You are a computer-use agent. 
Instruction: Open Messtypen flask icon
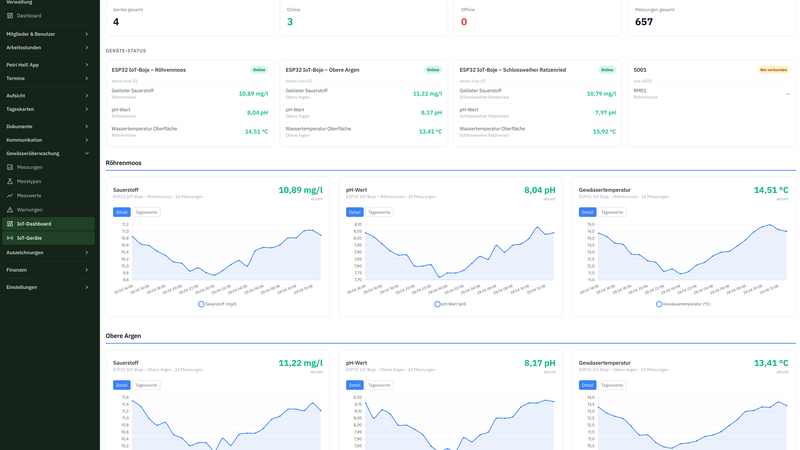click(x=10, y=181)
